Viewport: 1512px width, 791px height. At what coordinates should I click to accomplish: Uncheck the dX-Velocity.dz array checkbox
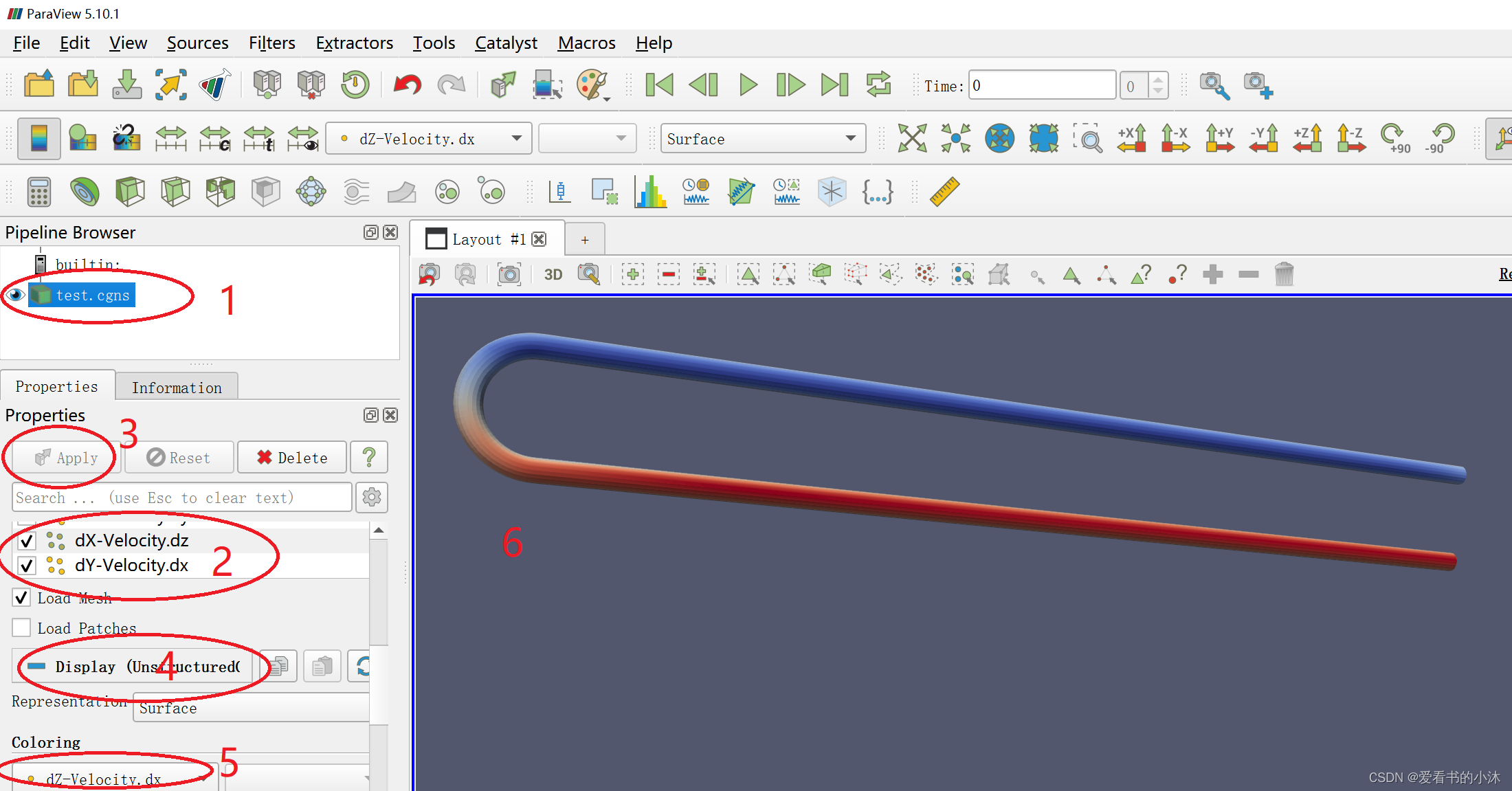click(27, 541)
